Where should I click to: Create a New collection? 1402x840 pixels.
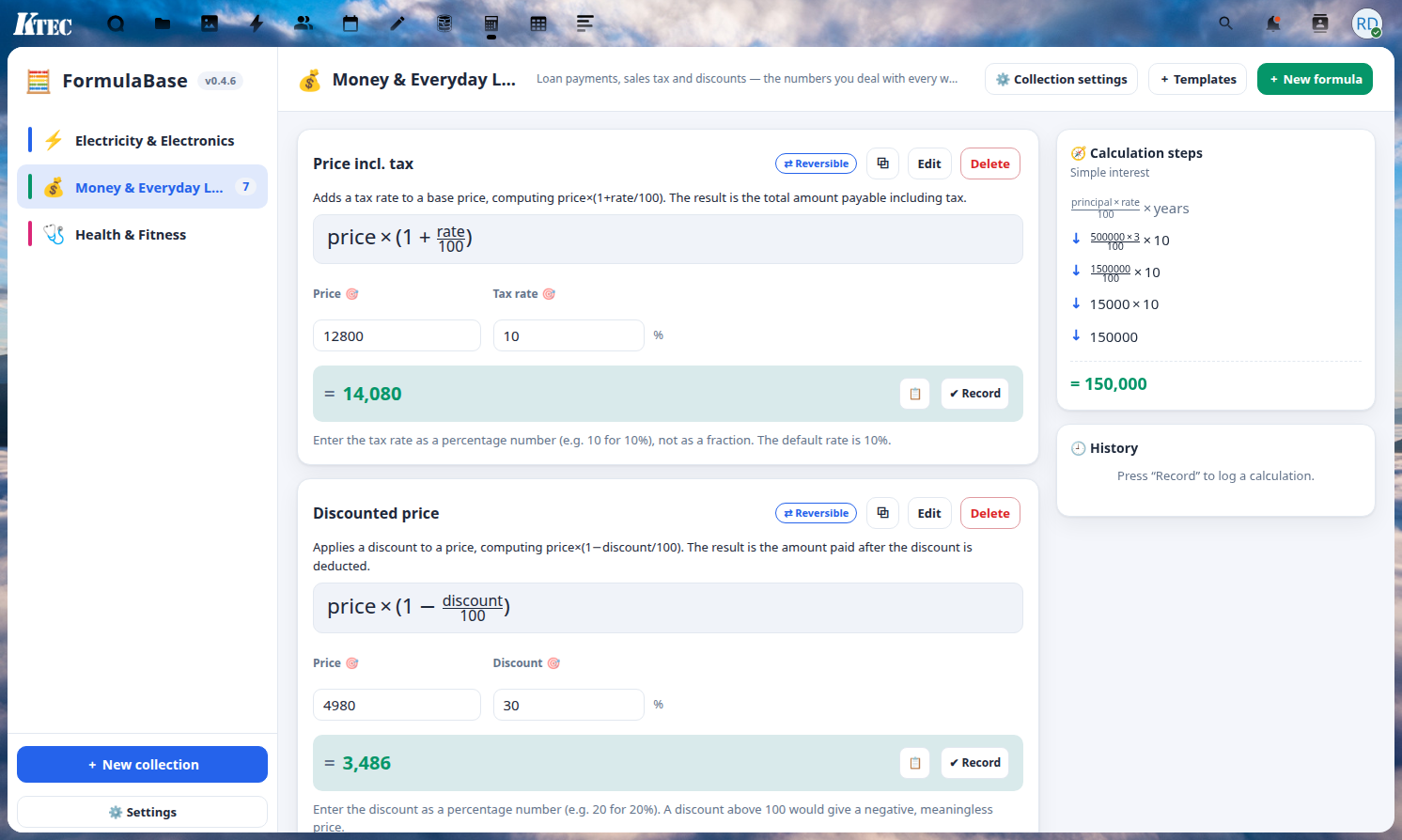click(x=142, y=765)
